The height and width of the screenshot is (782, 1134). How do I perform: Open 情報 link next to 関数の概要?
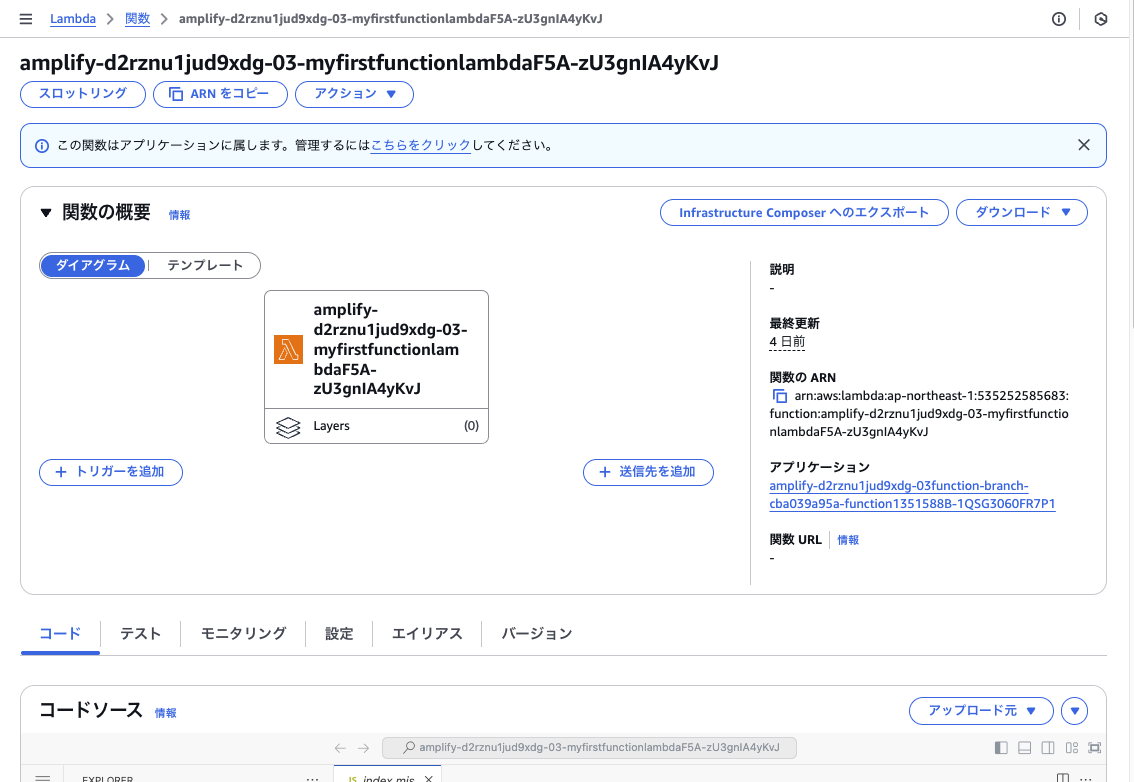pyautogui.click(x=179, y=215)
